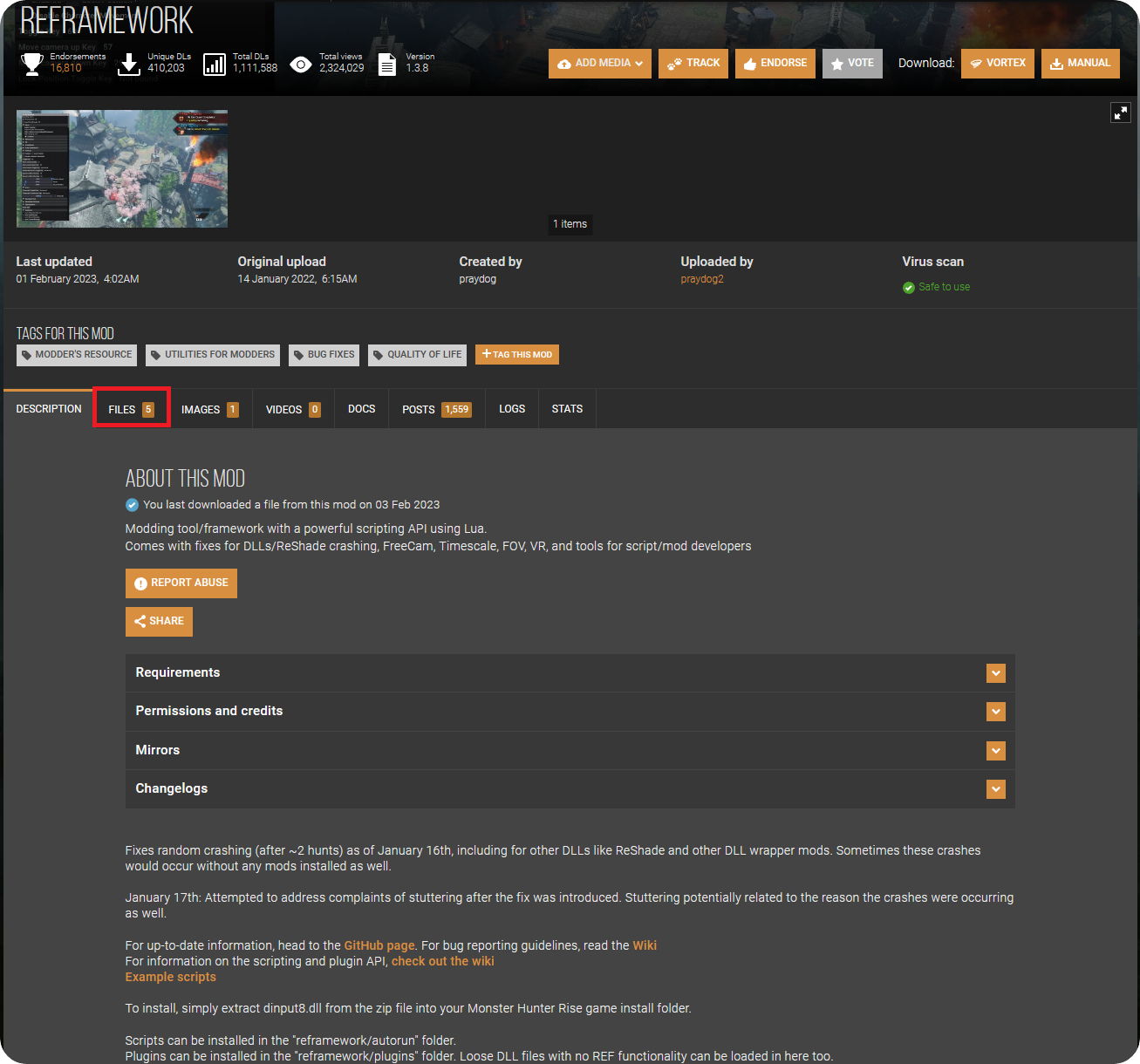Click the 1 items gallery counter
This screenshot has width=1140, height=1064.
point(570,224)
